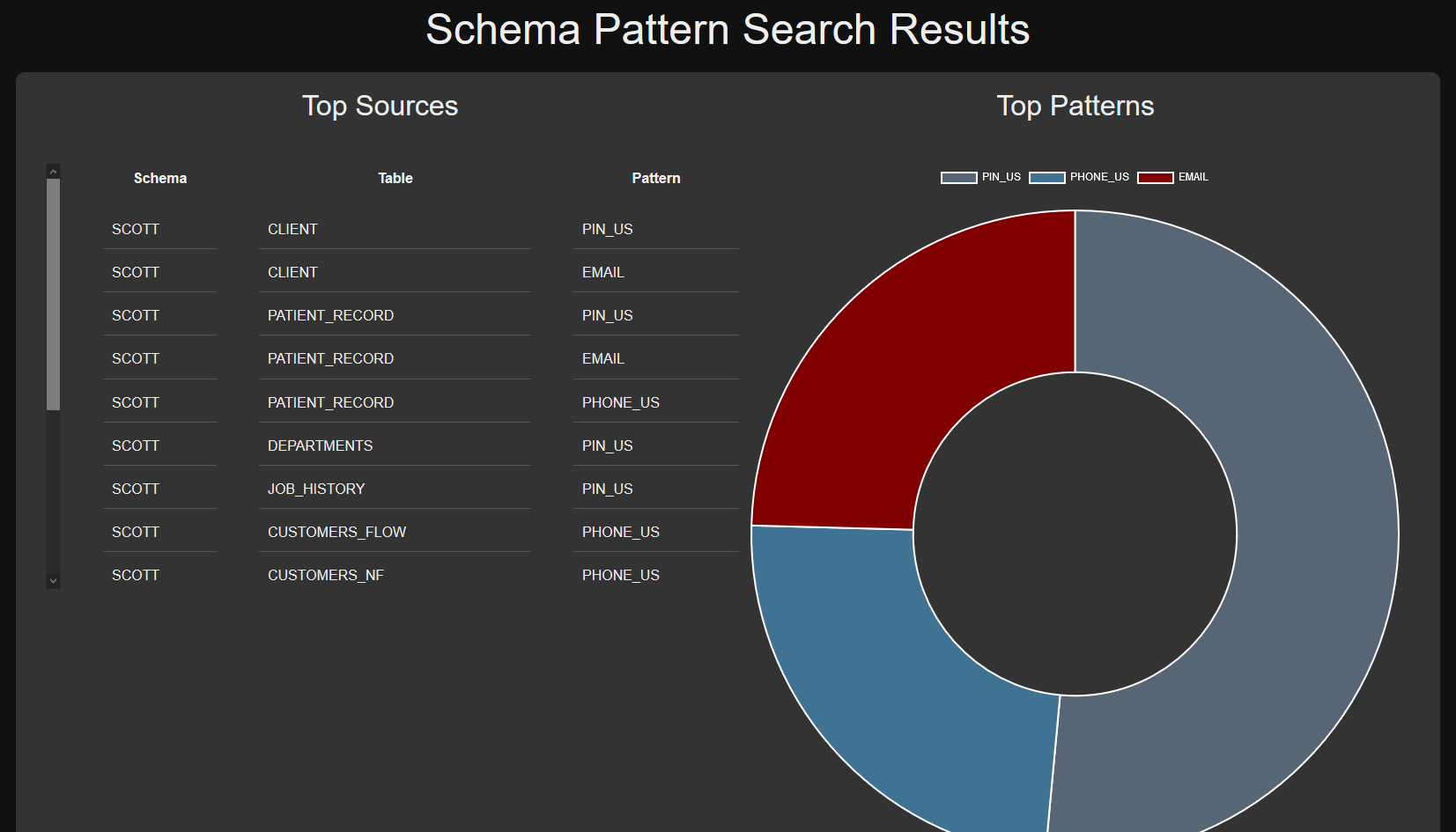
Task: Click the Table column header
Action: point(395,177)
